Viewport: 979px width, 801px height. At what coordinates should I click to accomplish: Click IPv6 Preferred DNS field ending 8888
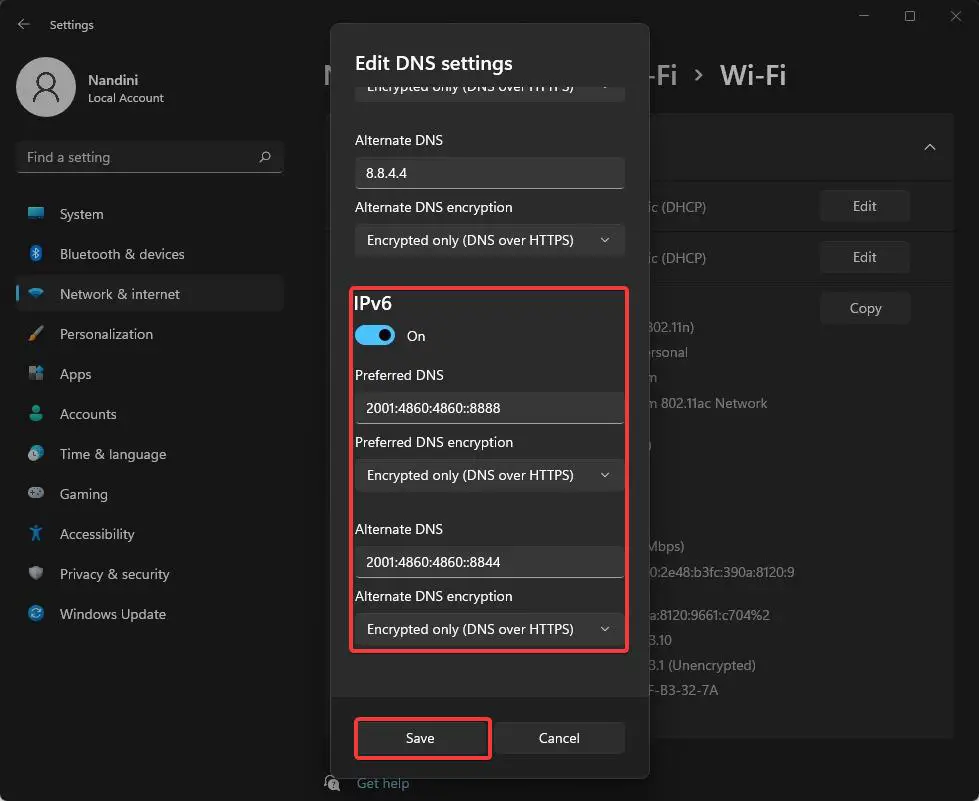pyautogui.click(x=490, y=408)
